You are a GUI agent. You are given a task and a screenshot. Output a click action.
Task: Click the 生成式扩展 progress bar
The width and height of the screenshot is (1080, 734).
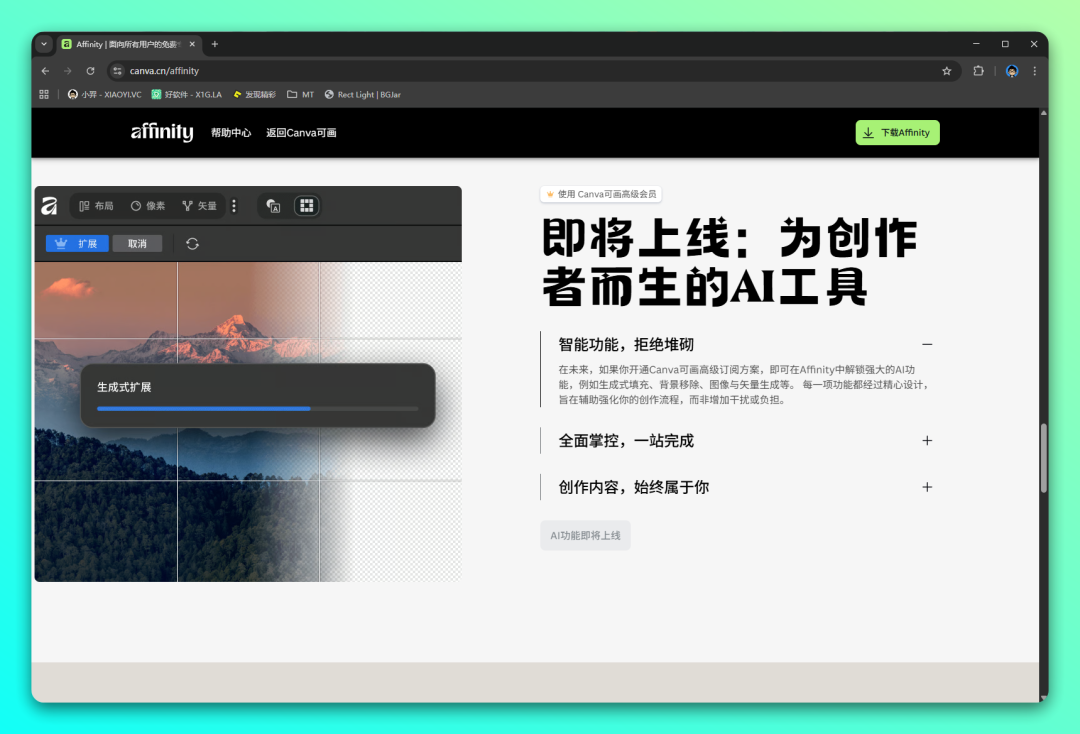(x=256, y=409)
